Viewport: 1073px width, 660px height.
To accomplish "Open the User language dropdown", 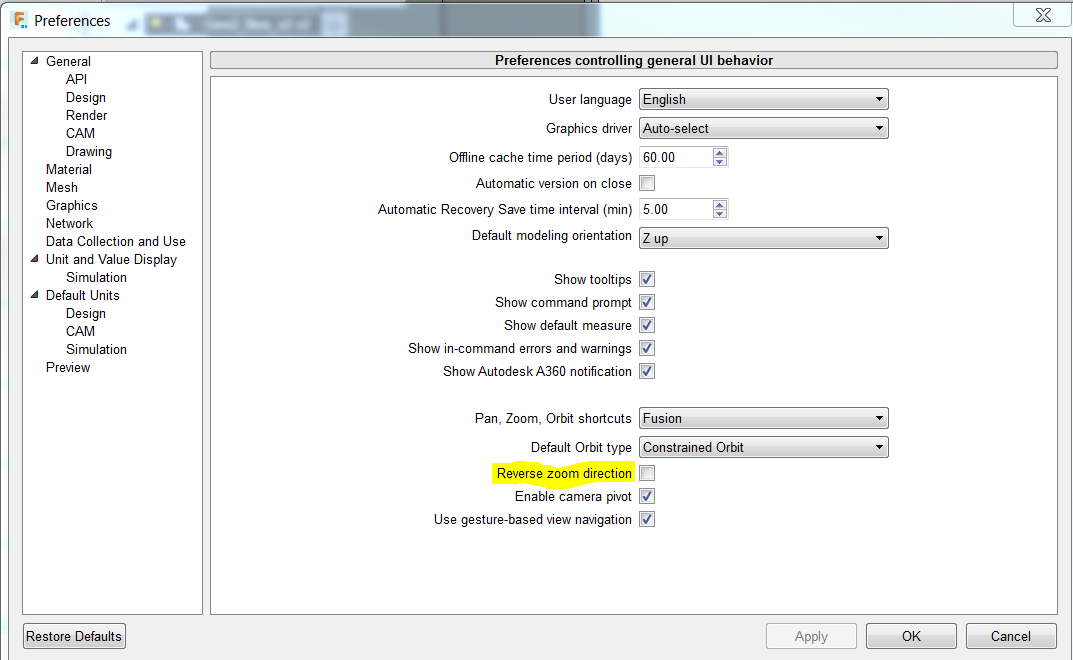I will [878, 99].
